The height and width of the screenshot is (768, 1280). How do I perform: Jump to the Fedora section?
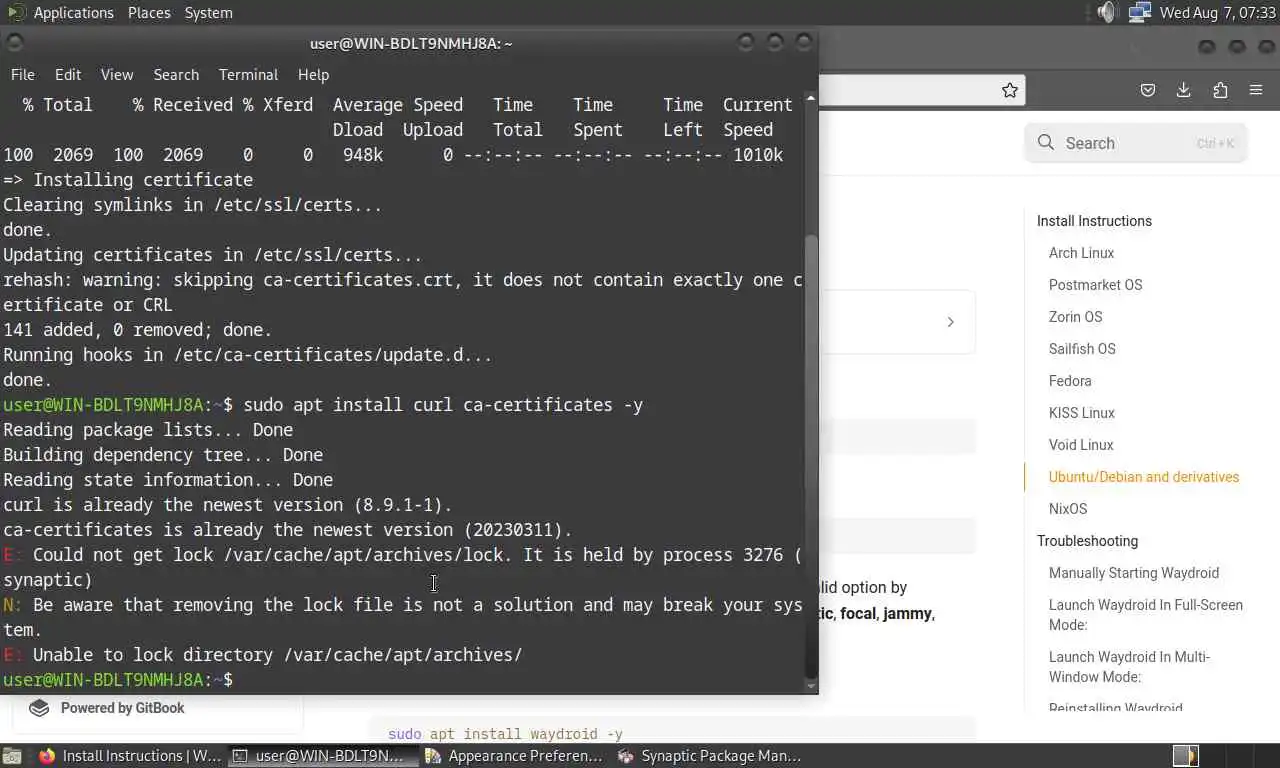pos(1070,381)
